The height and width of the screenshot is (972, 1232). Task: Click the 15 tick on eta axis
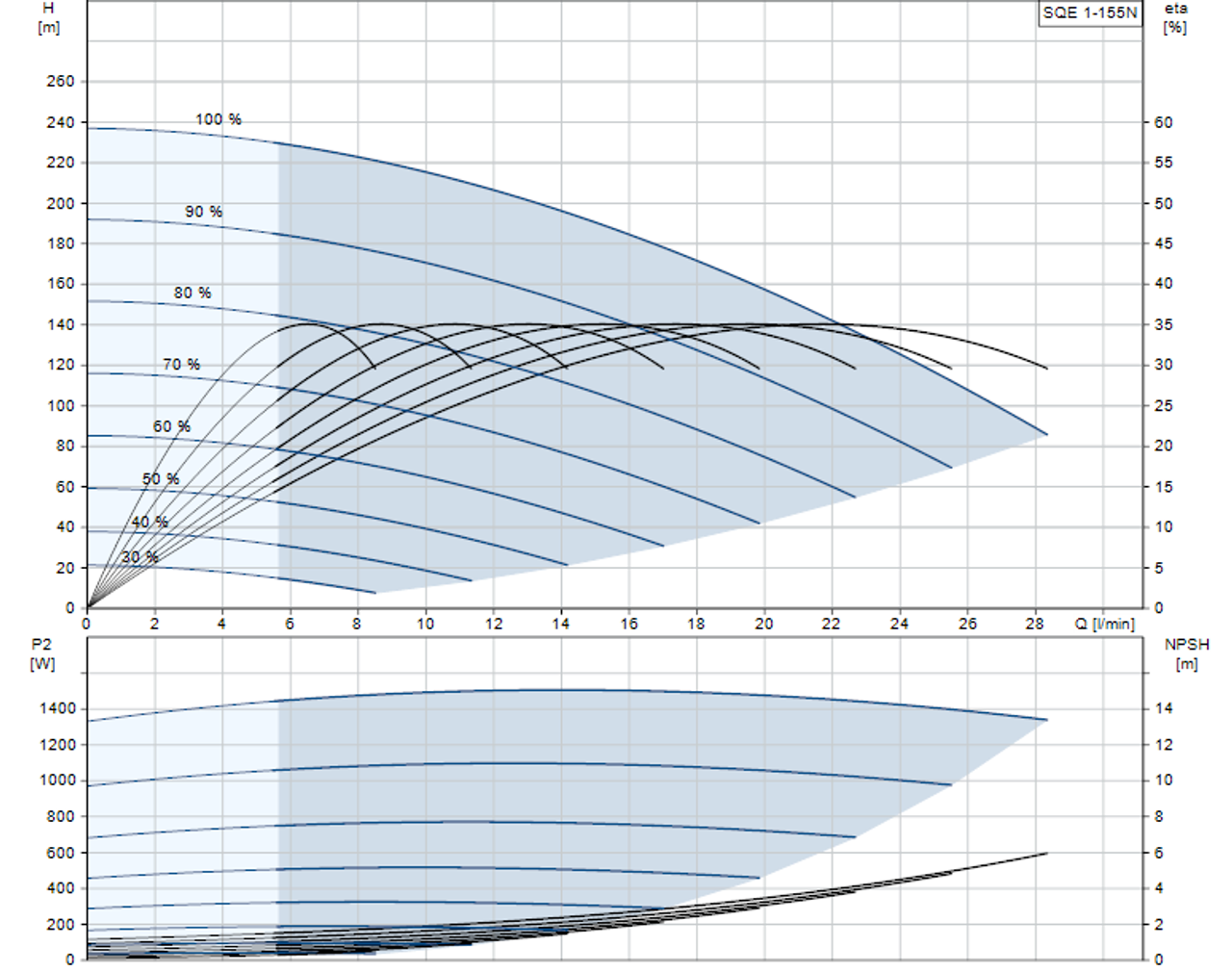[1164, 487]
